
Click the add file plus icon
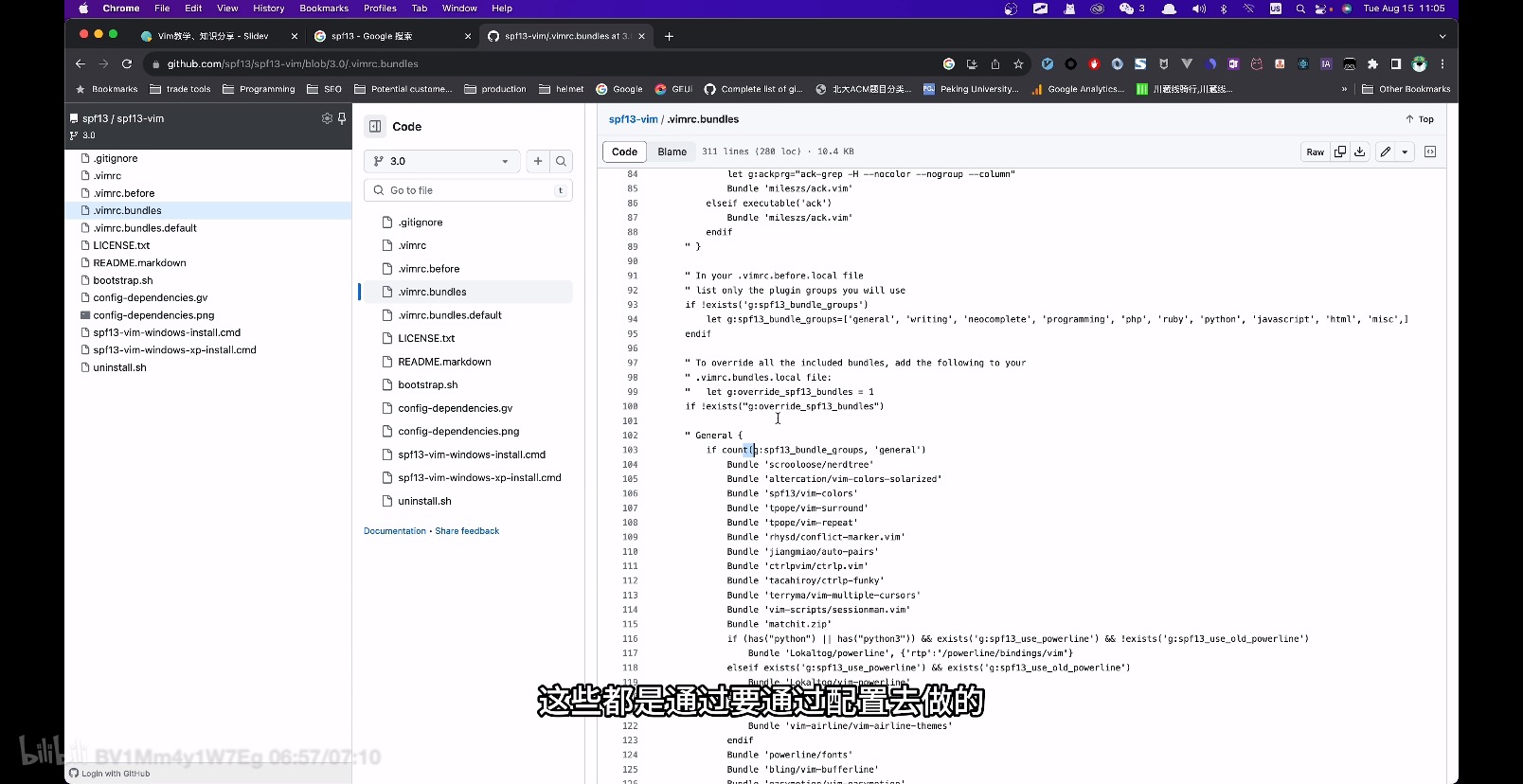tap(538, 161)
